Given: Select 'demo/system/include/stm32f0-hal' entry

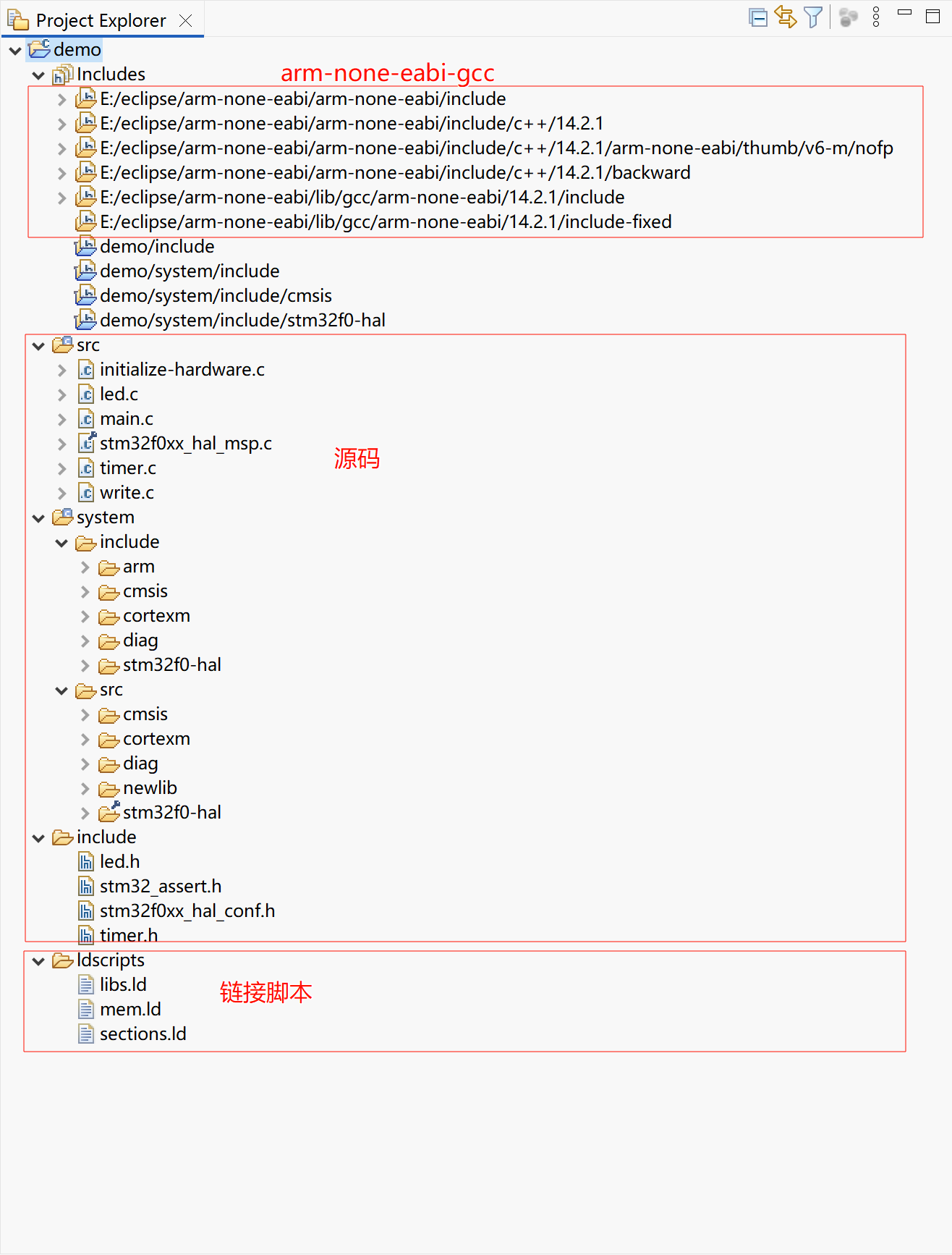Looking at the screenshot, I should click(x=242, y=320).
